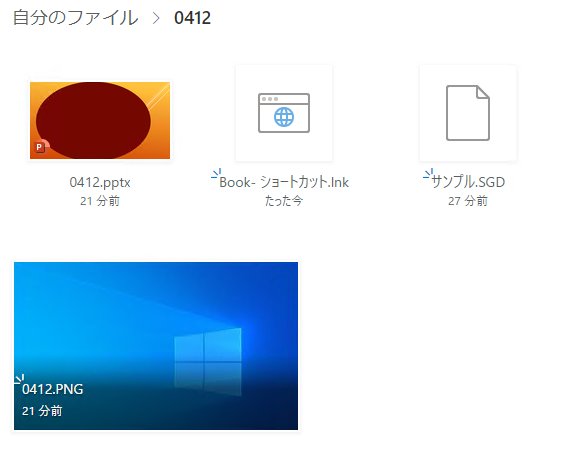This screenshot has height=458, width=573.
Task: Click the 0412.PNG caption text
Action: coord(53,389)
